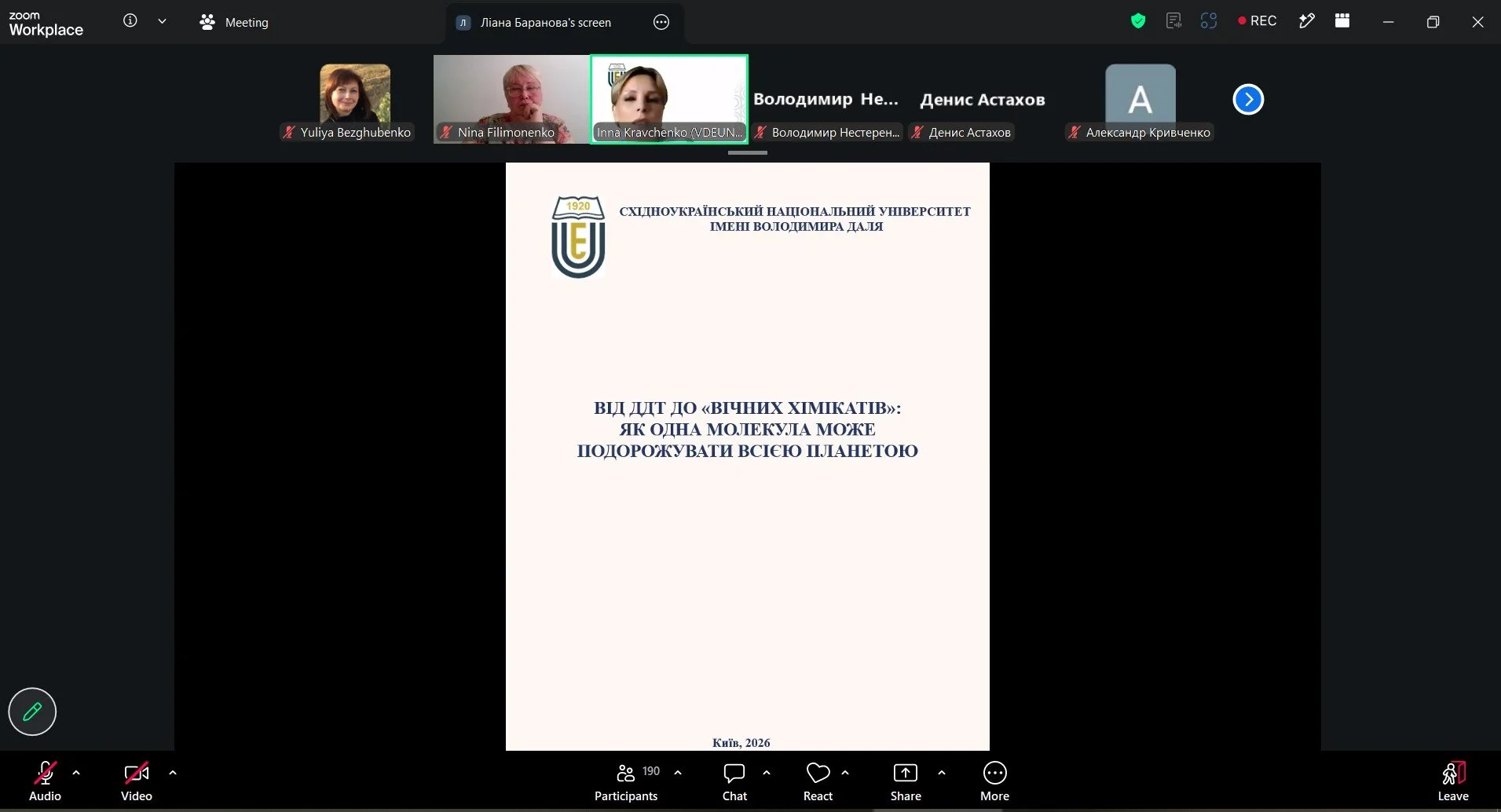This screenshot has height=812, width=1501.
Task: Click the green encryption shield icon
Action: click(1138, 21)
